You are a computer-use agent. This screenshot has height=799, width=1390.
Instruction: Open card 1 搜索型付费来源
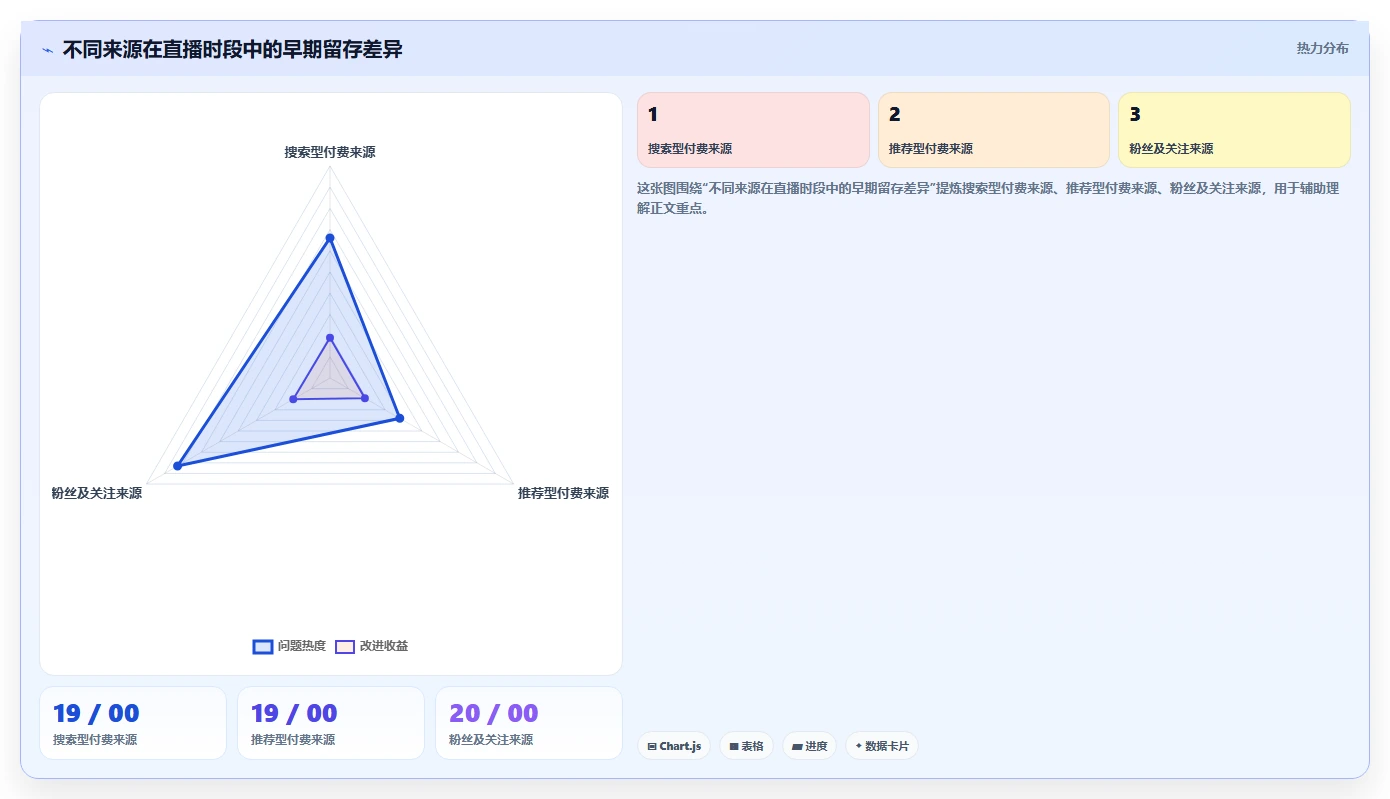[x=753, y=130]
